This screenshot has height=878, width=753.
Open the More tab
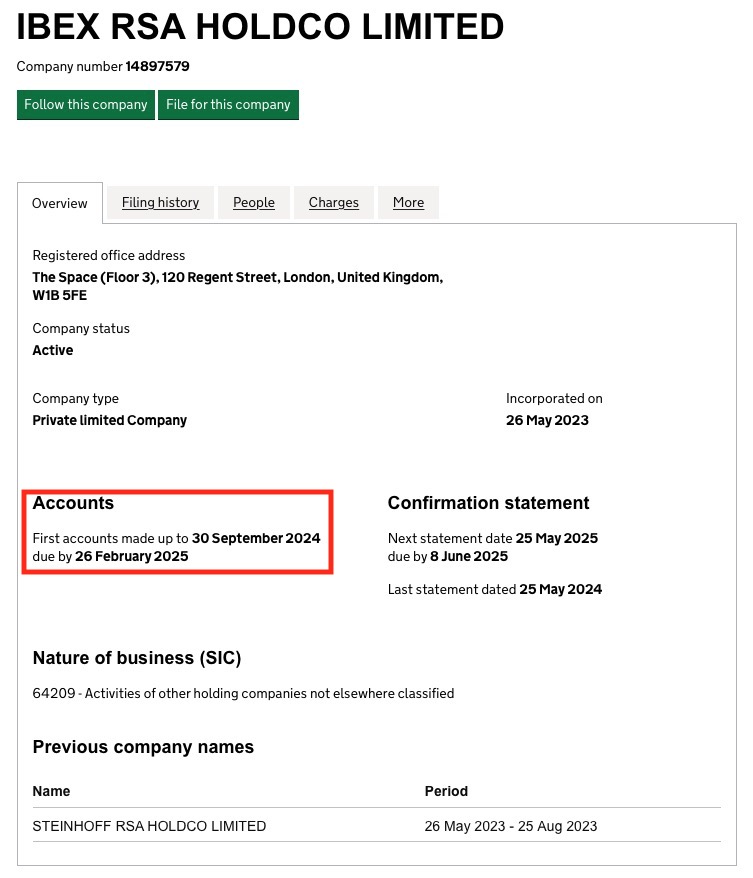(408, 203)
